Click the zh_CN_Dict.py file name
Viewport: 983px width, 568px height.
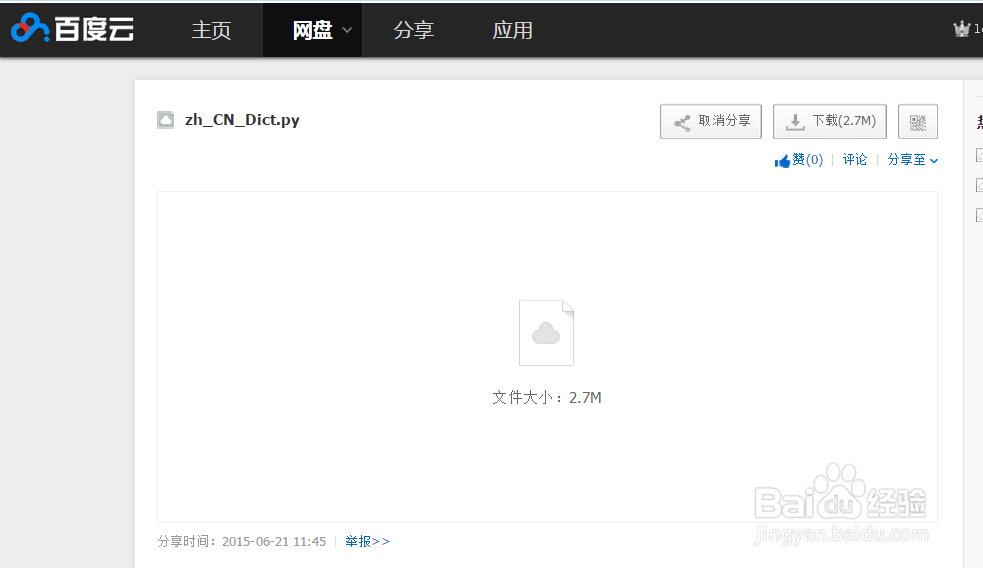tap(242, 120)
